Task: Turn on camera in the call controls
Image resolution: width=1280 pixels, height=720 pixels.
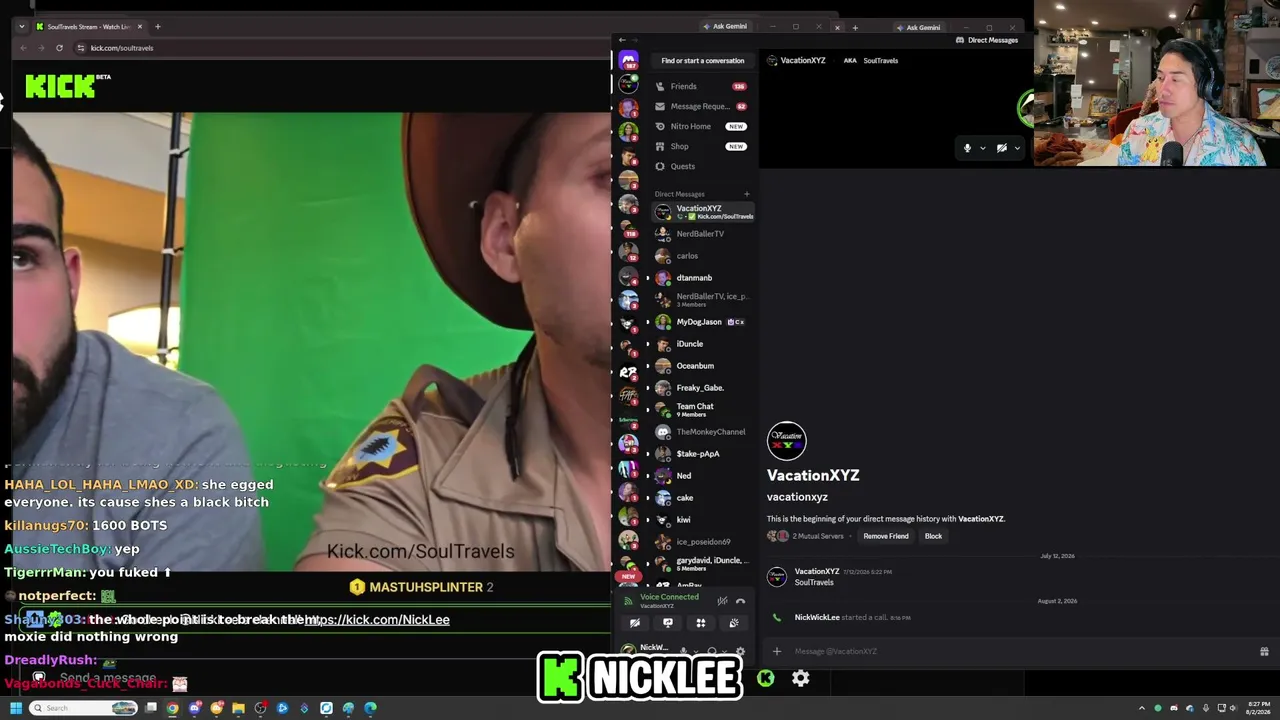Action: [x=1001, y=148]
